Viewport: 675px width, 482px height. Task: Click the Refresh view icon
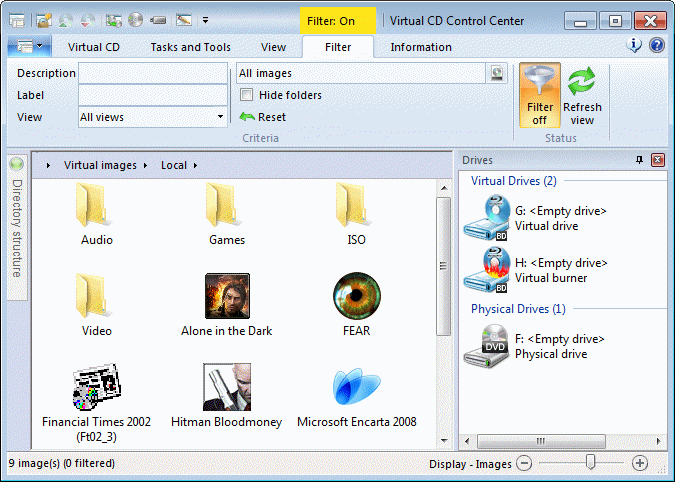582,96
